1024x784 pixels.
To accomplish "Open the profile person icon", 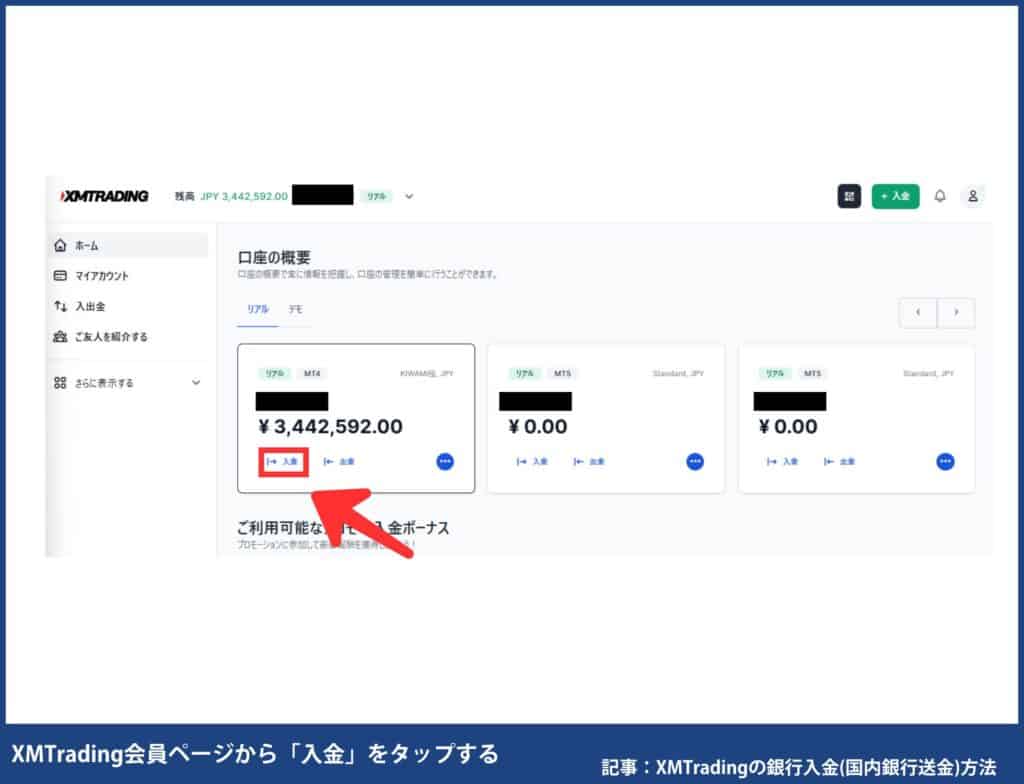I will 973,196.
